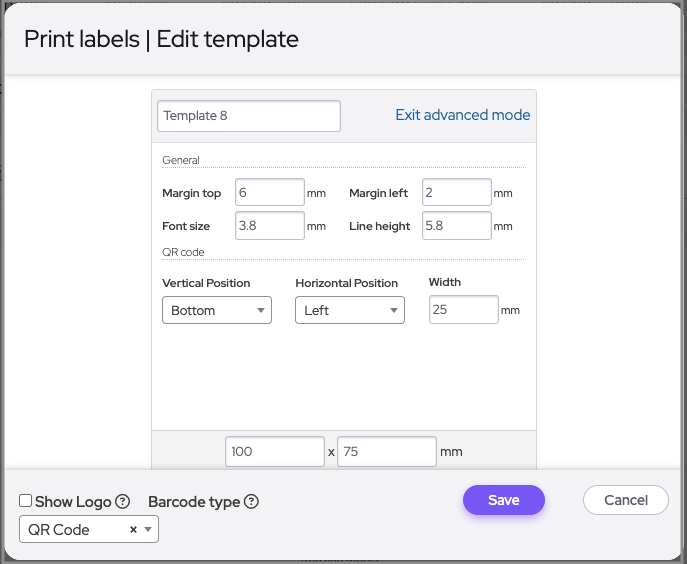Focus the Margin top input
This screenshot has height=564, width=687.
(x=270, y=192)
